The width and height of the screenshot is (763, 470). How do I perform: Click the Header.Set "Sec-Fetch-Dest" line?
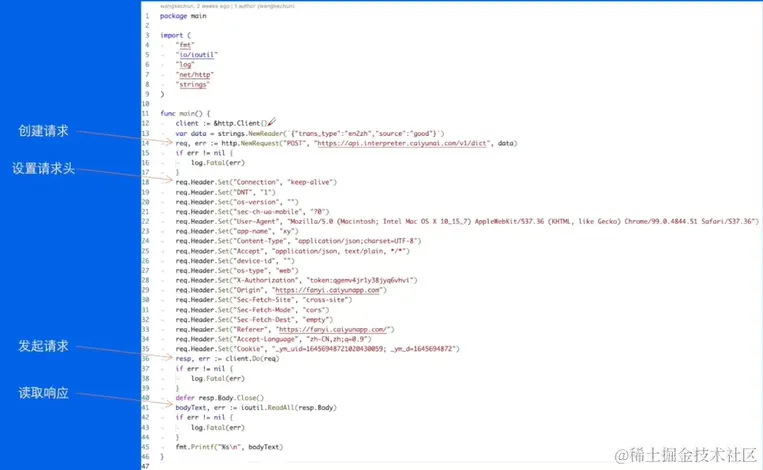(x=254, y=320)
